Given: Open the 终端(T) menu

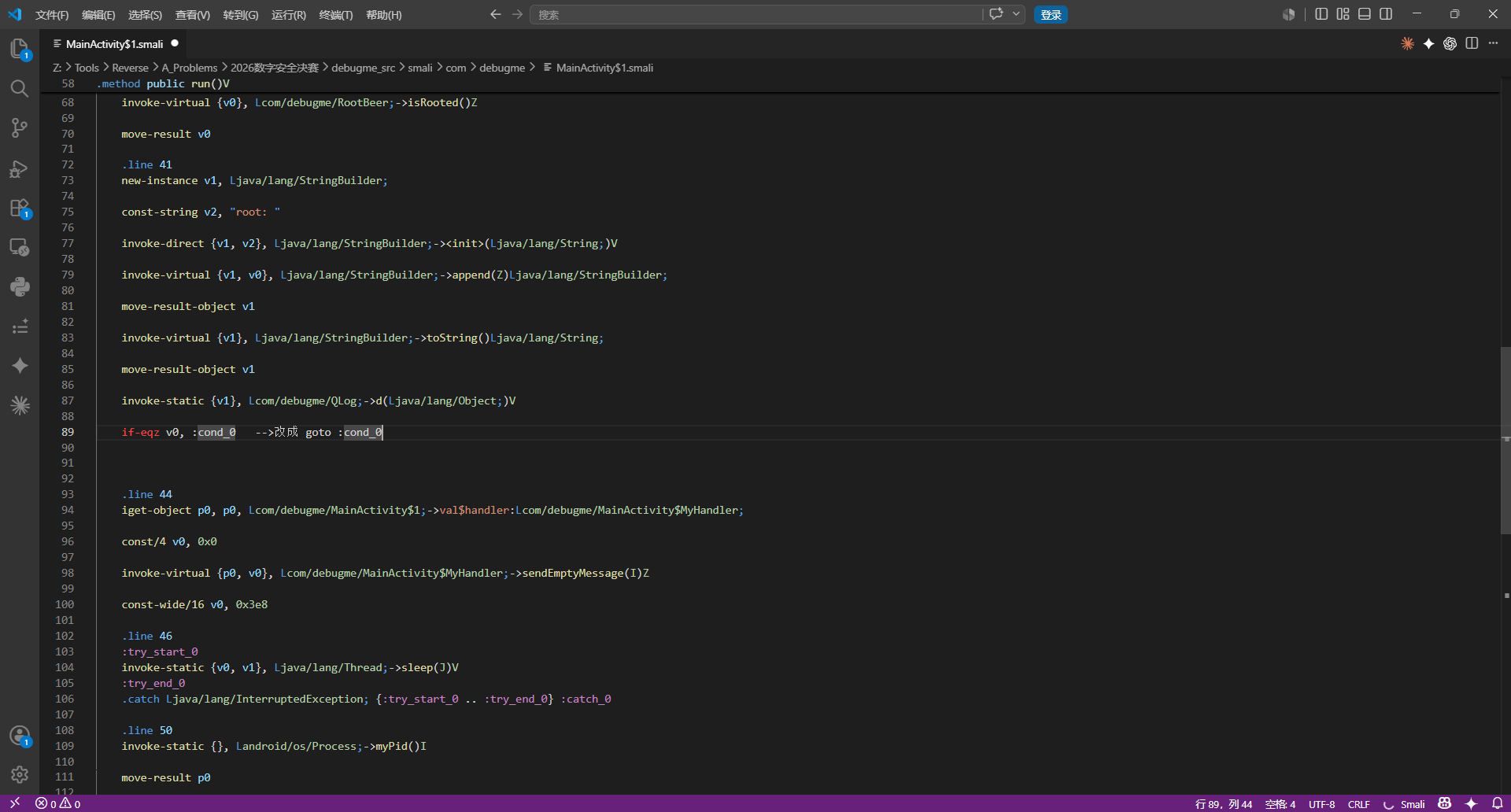Looking at the screenshot, I should (x=336, y=15).
